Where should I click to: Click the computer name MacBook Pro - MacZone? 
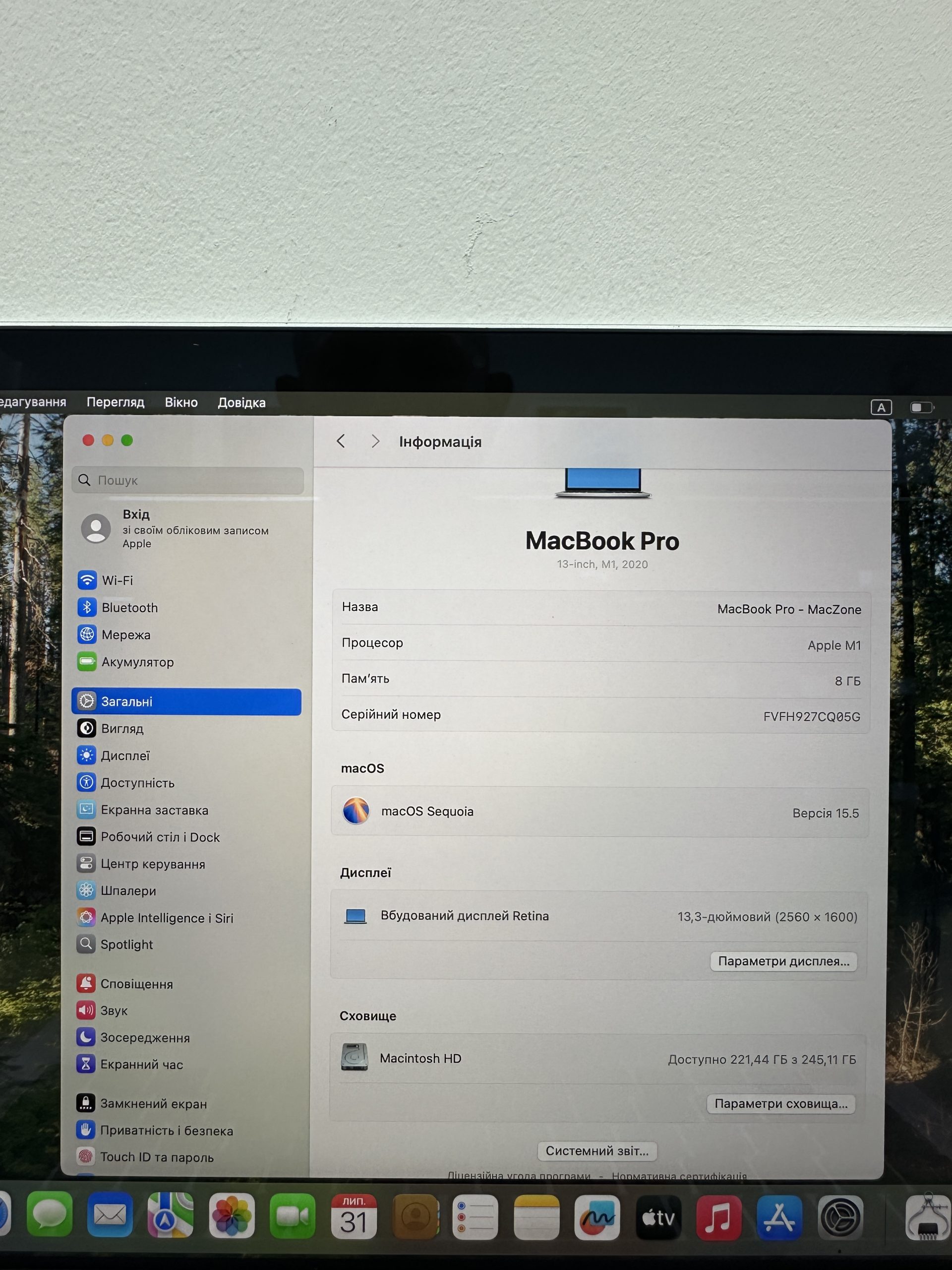tap(789, 609)
